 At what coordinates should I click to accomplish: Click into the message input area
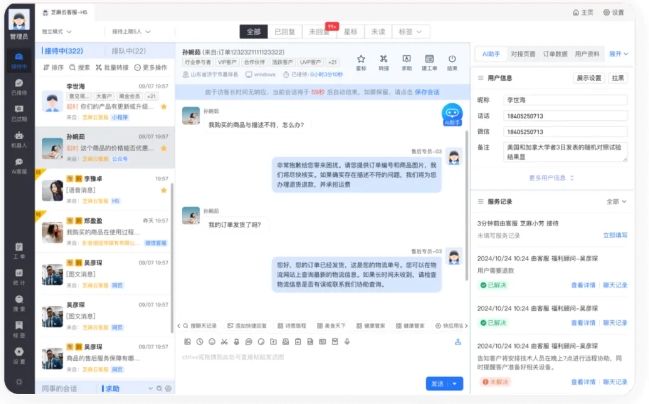[x=322, y=362]
